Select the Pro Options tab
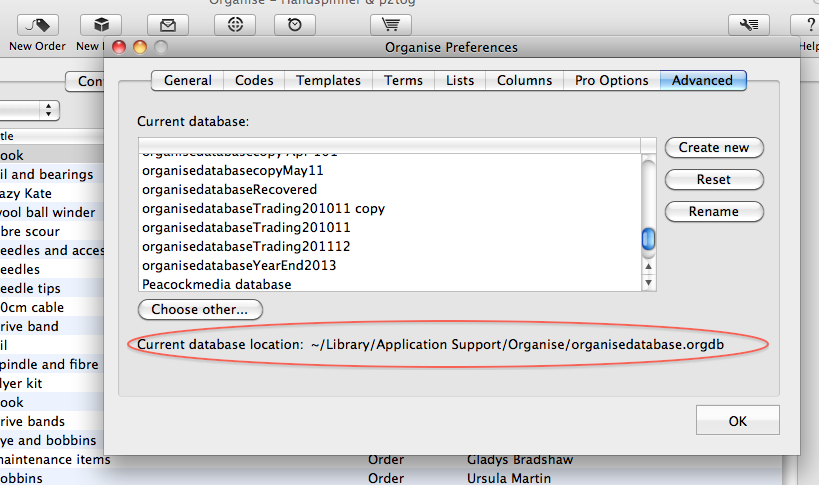Image resolution: width=819 pixels, height=485 pixels. click(x=611, y=81)
